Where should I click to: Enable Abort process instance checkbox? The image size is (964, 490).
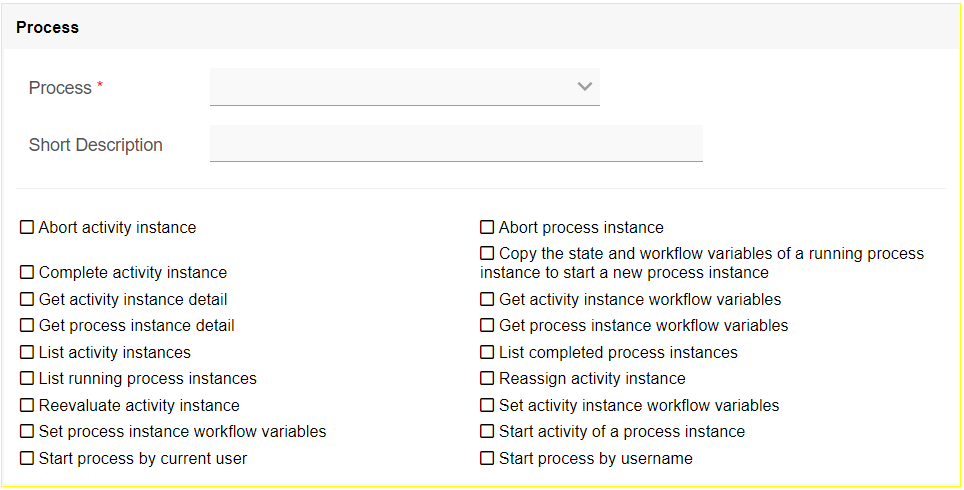487,228
